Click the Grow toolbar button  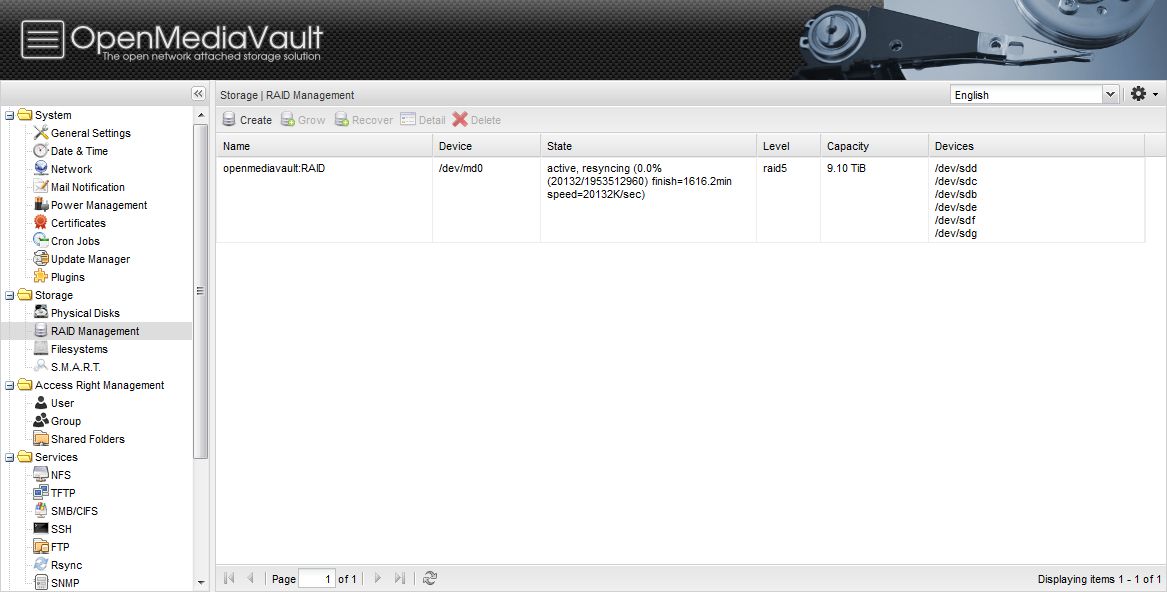click(303, 120)
